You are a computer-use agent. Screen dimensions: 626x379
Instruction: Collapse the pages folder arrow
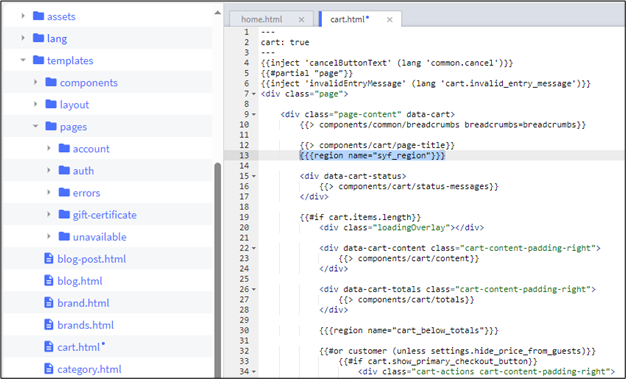36,126
